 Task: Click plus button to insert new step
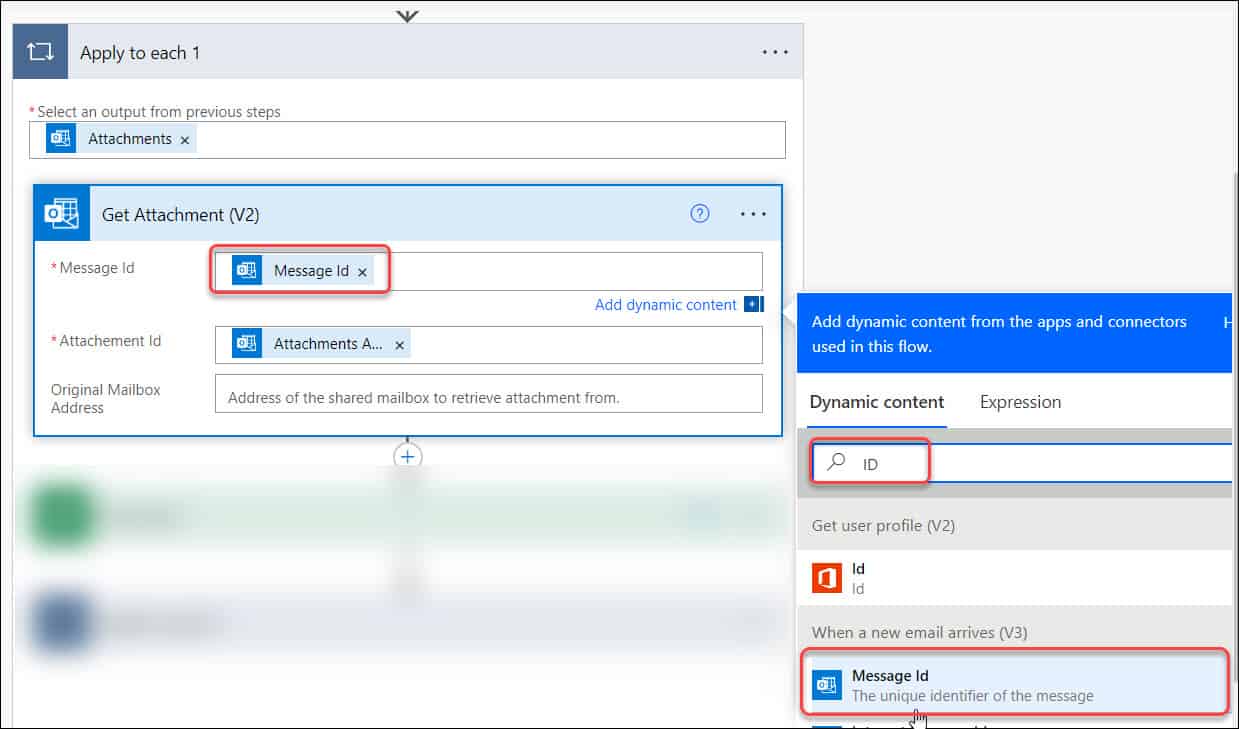coord(407,456)
